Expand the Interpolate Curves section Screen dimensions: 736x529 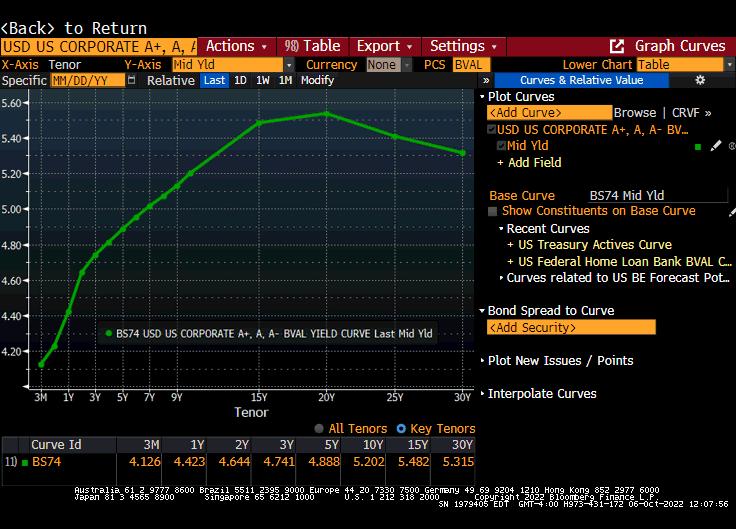(482, 393)
